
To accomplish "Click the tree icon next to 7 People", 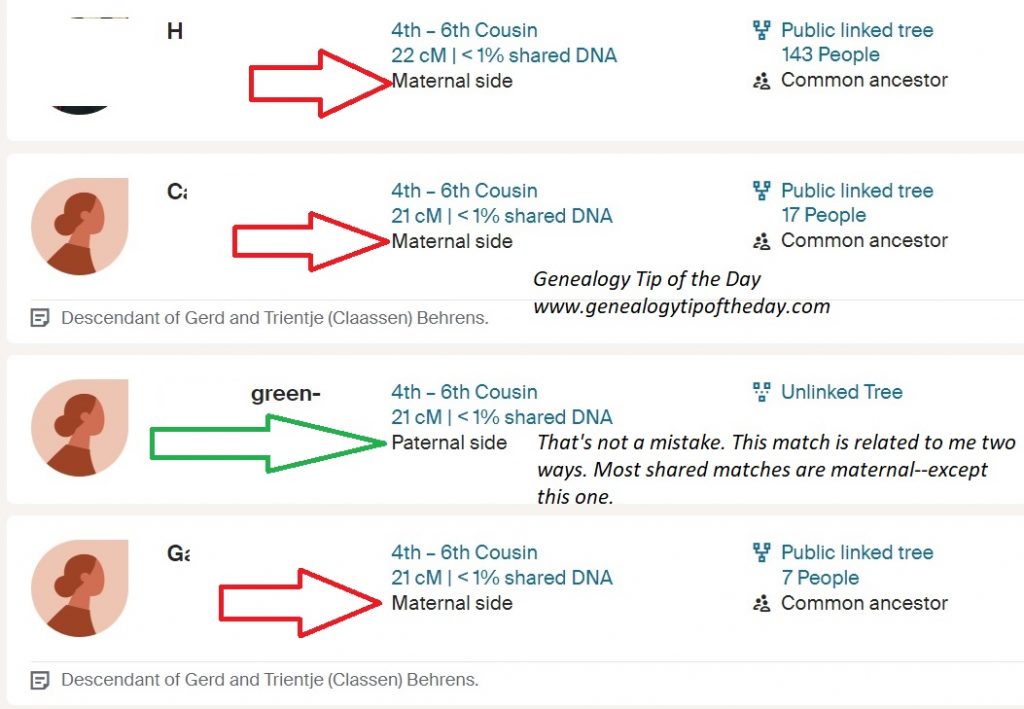I will (x=762, y=553).
